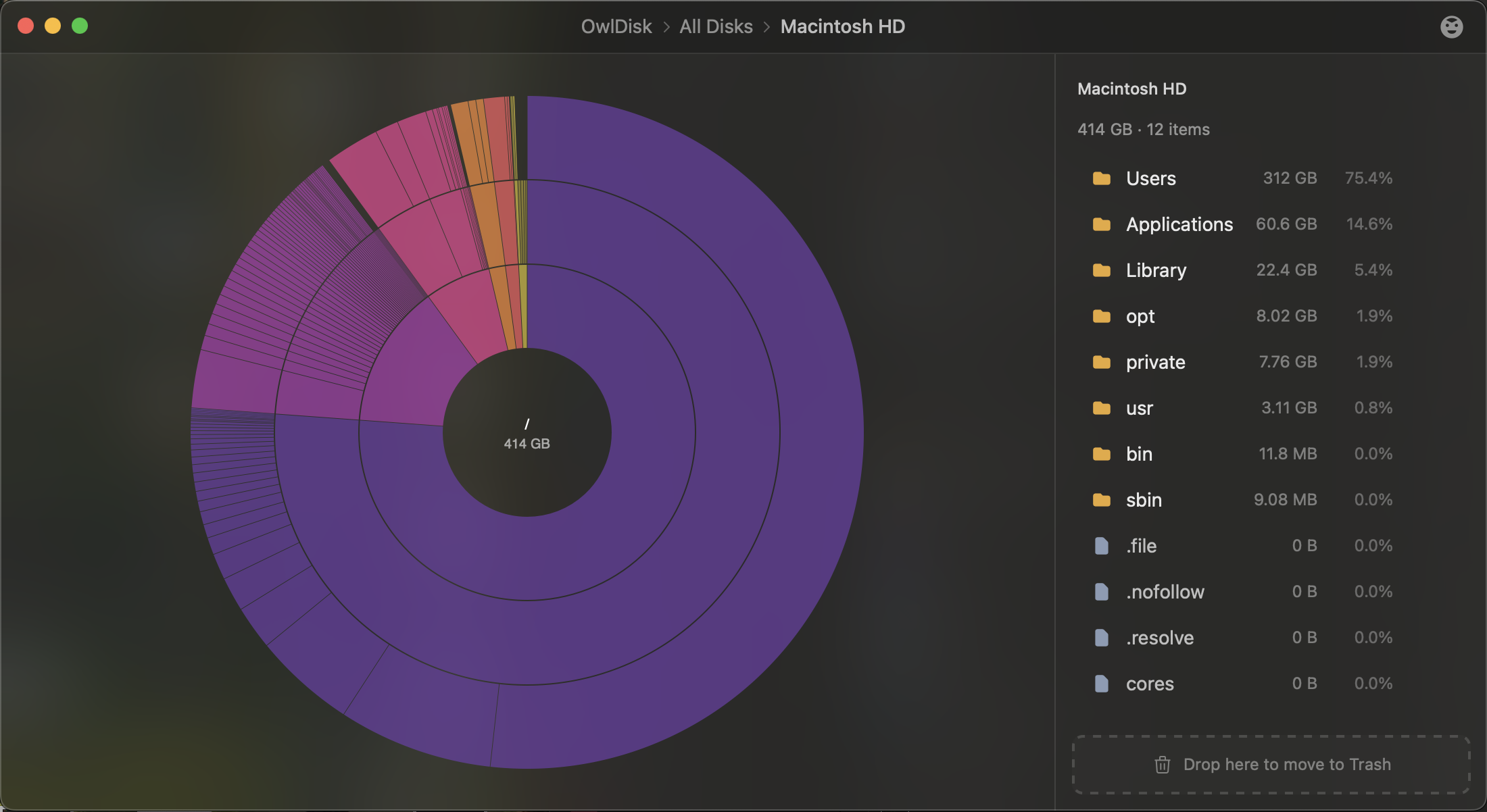Screen dimensions: 1487x812
Task: Click the 14.6% percentage value
Action: (1369, 224)
